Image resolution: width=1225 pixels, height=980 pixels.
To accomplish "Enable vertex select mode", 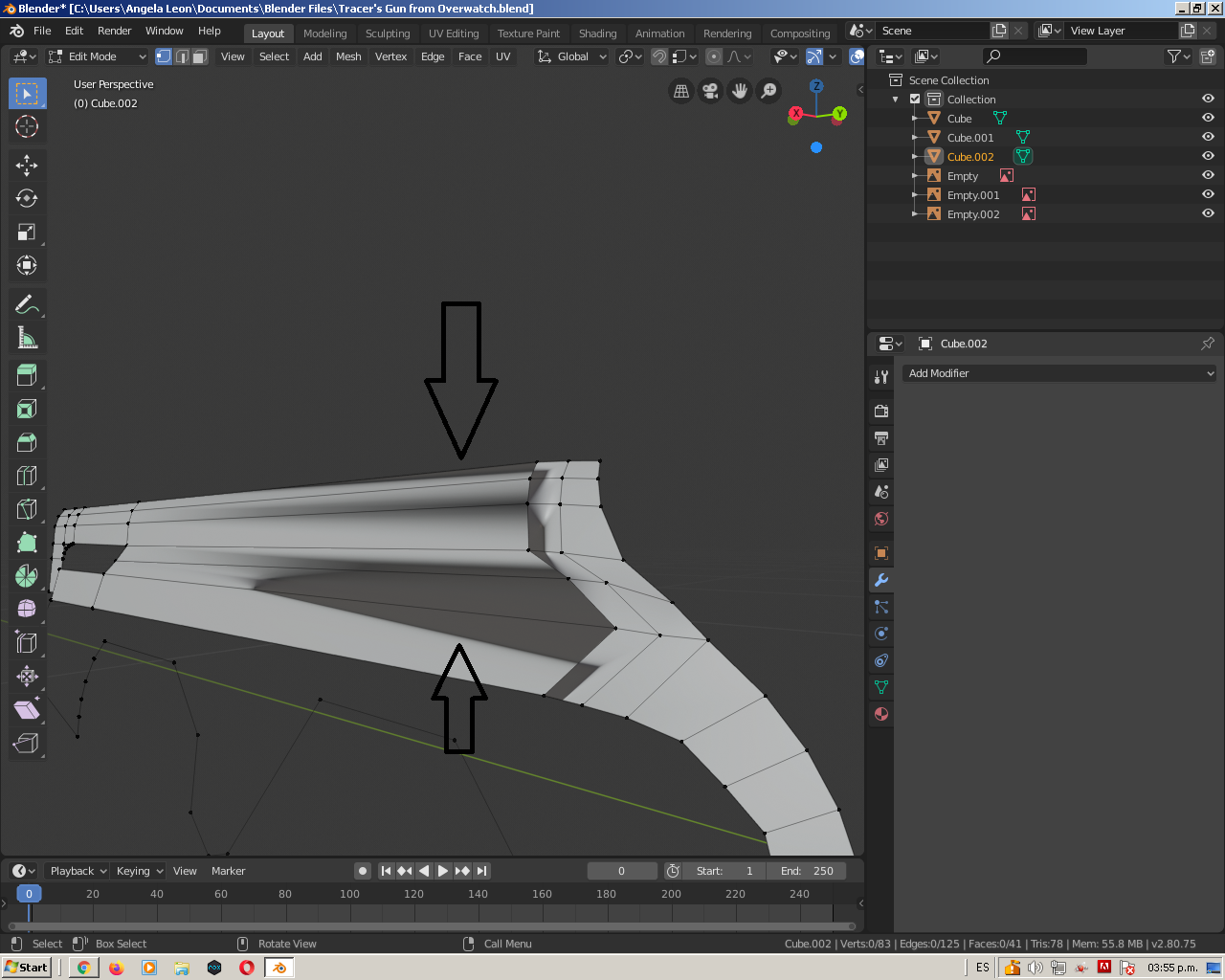I will pos(164,56).
